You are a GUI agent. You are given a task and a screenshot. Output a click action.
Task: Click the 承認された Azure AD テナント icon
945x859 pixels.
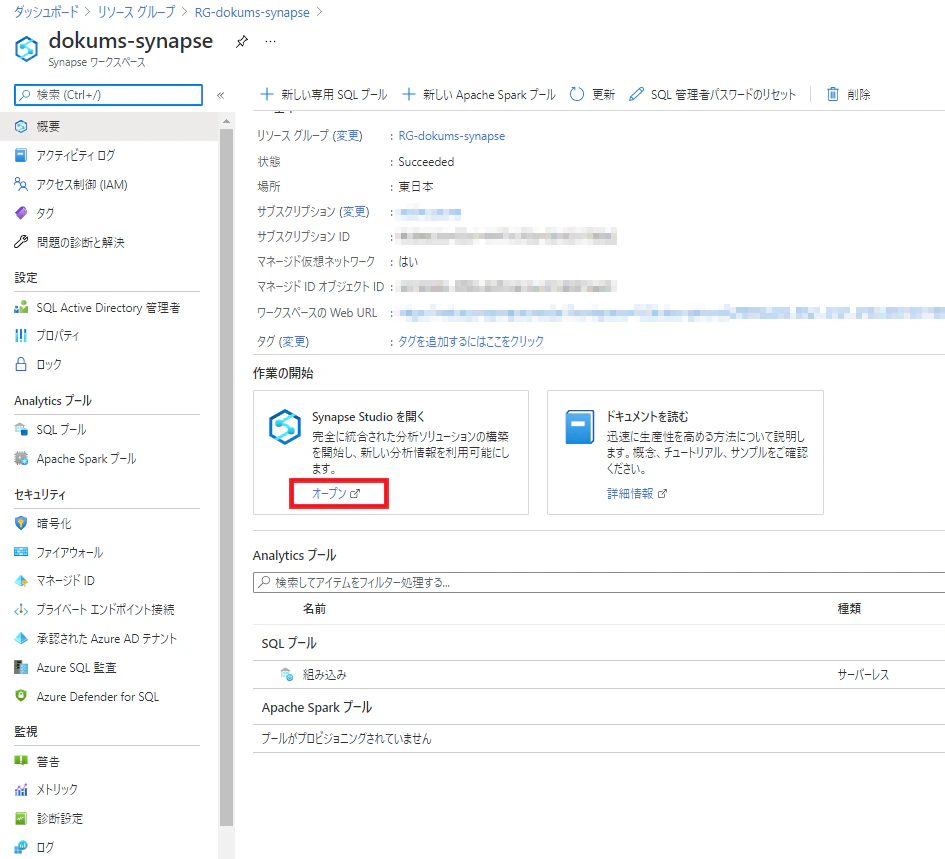pyautogui.click(x=21, y=638)
